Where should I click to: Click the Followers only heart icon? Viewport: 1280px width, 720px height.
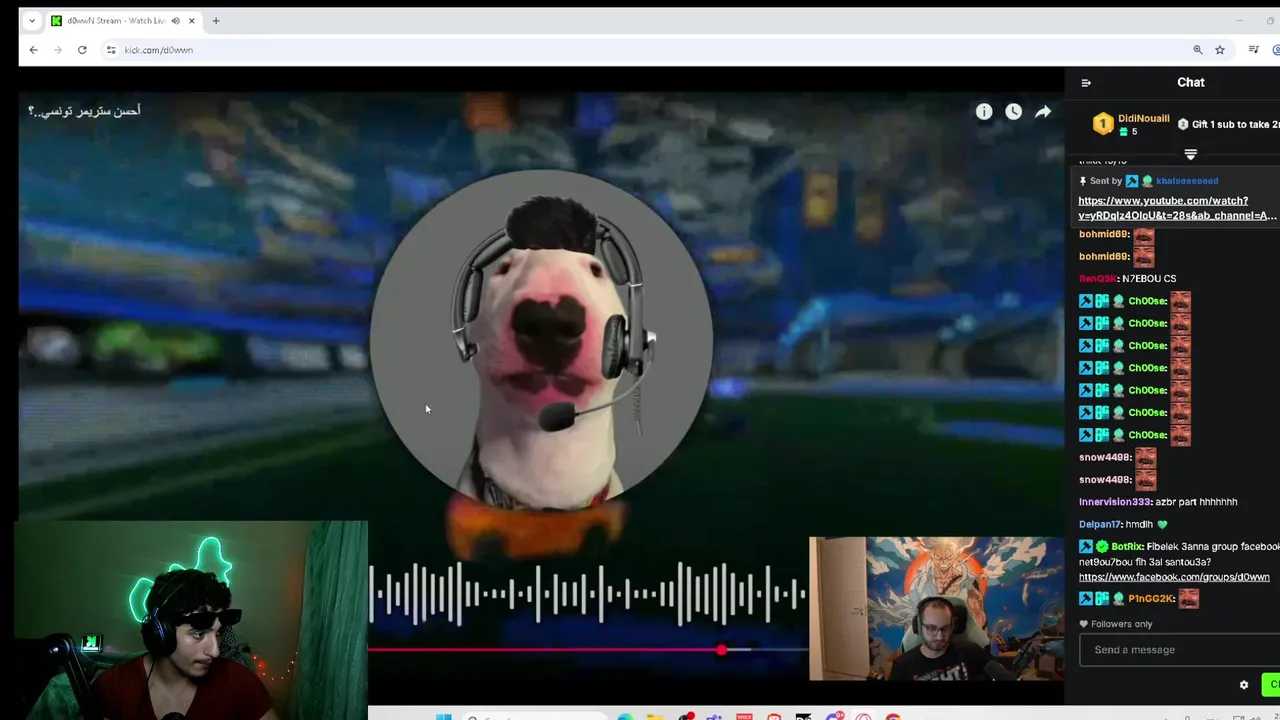tap(1083, 624)
